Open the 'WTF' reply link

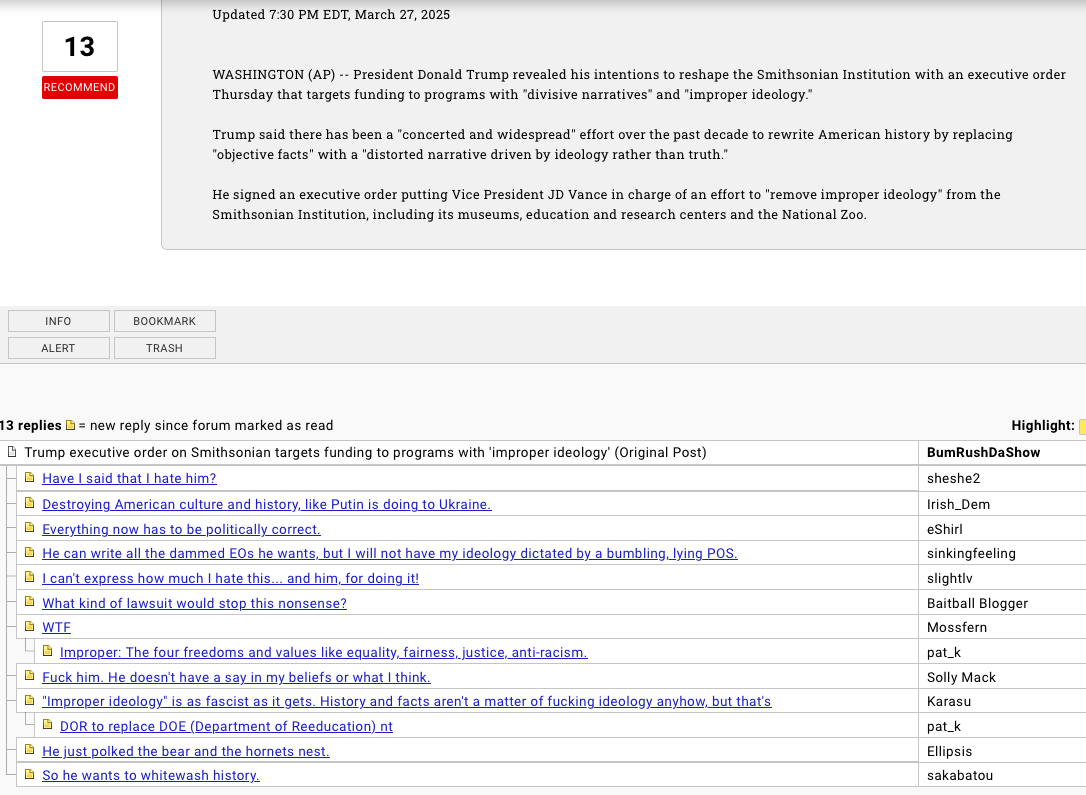(56, 627)
